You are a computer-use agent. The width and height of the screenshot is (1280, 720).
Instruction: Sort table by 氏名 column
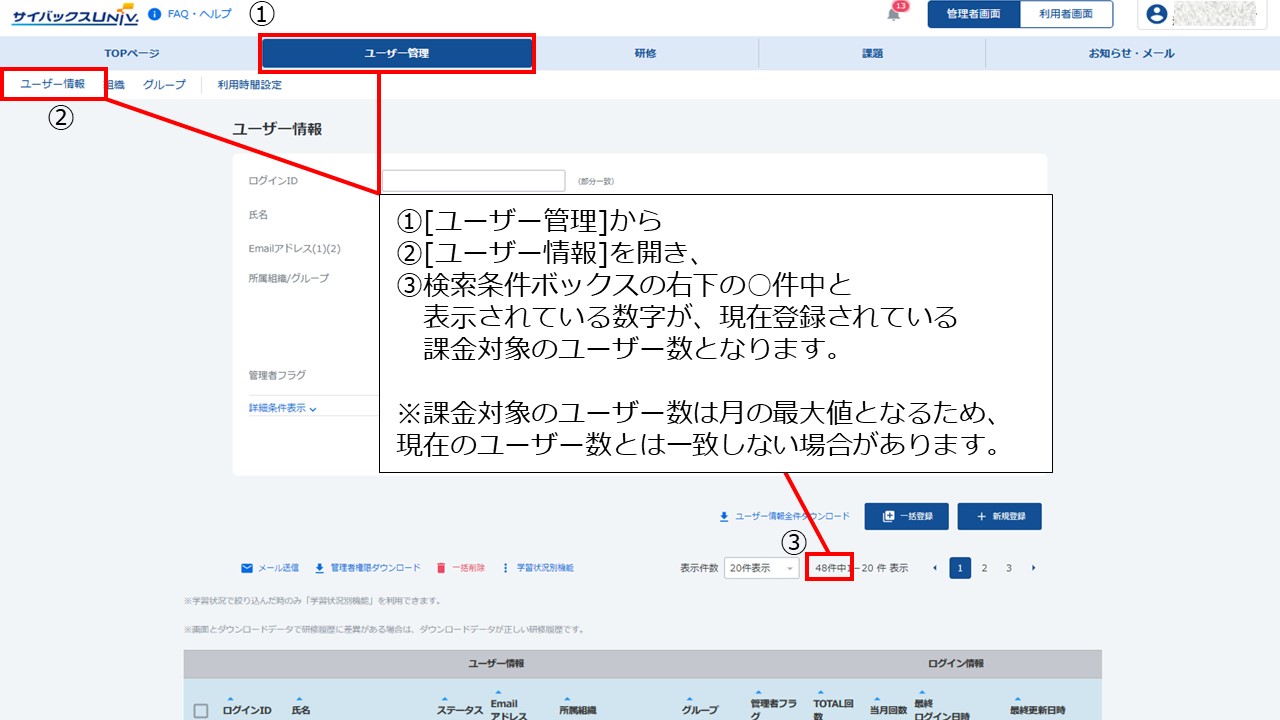[301, 708]
